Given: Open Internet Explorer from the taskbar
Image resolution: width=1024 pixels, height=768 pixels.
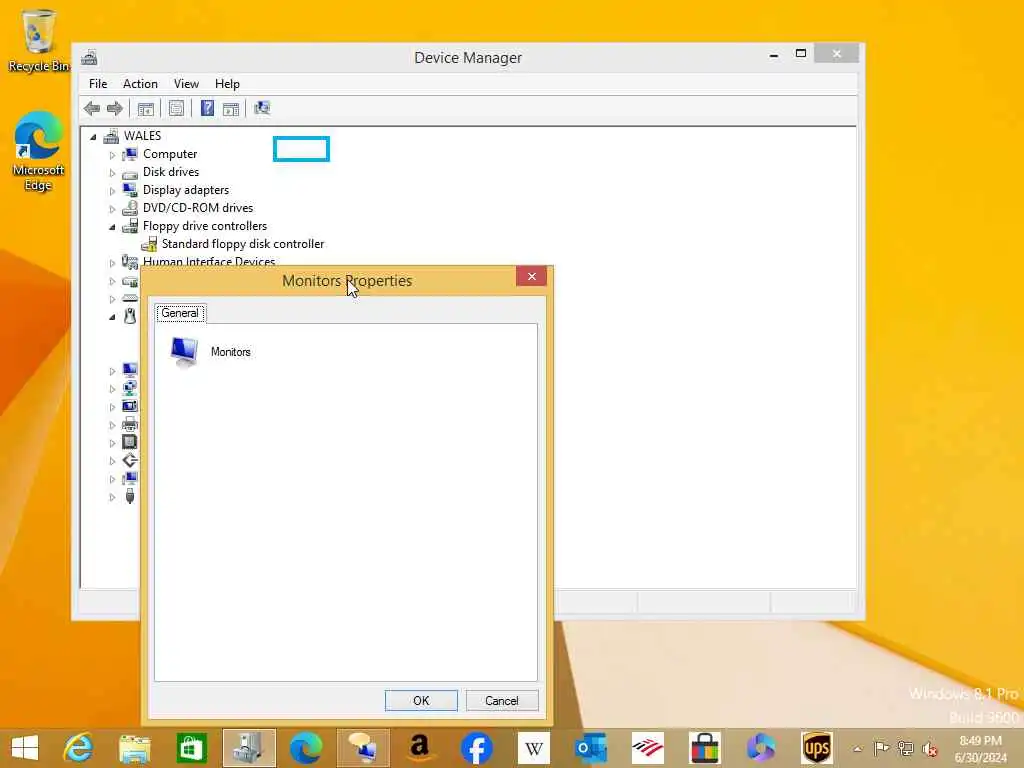Looking at the screenshot, I should 78,748.
